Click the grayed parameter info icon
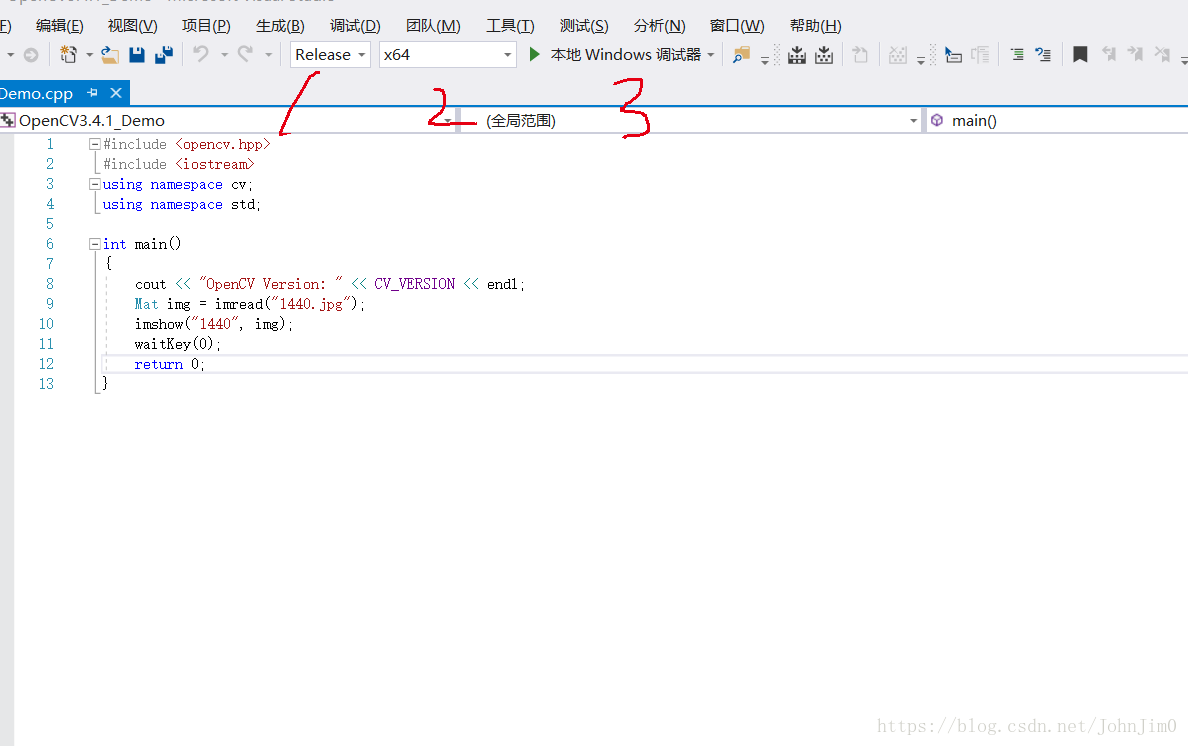 click(x=980, y=55)
